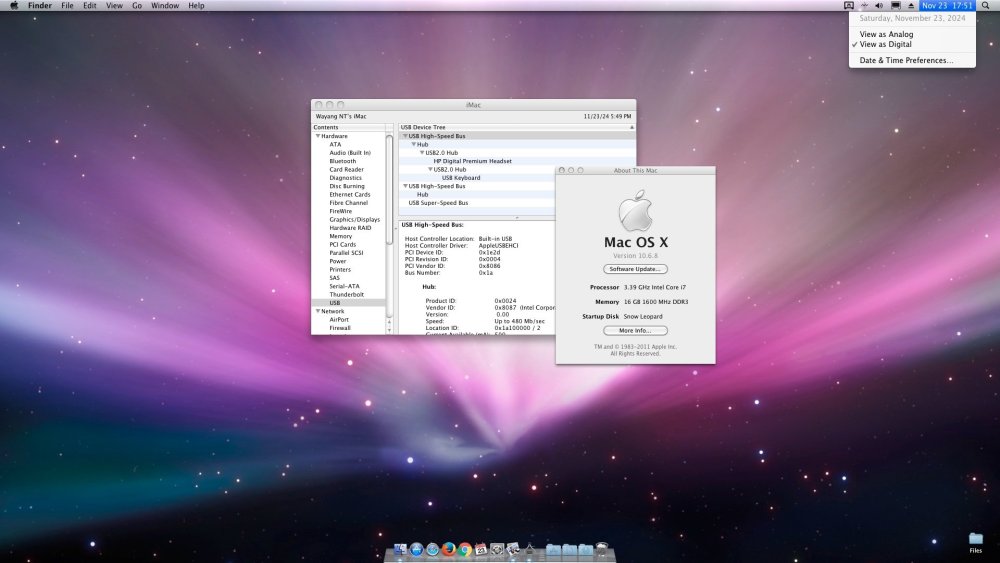Open the Files folder on desktop

[x=976, y=543]
